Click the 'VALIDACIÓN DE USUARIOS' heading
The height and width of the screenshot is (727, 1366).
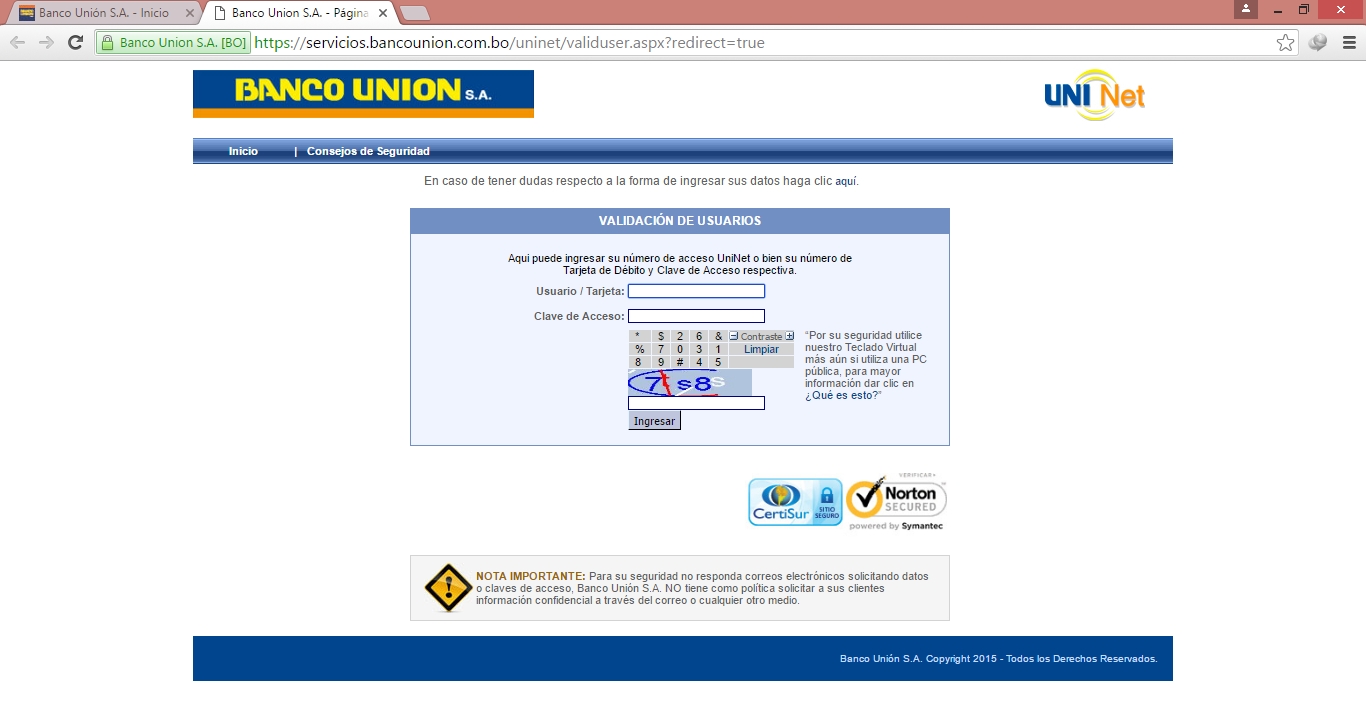click(680, 221)
